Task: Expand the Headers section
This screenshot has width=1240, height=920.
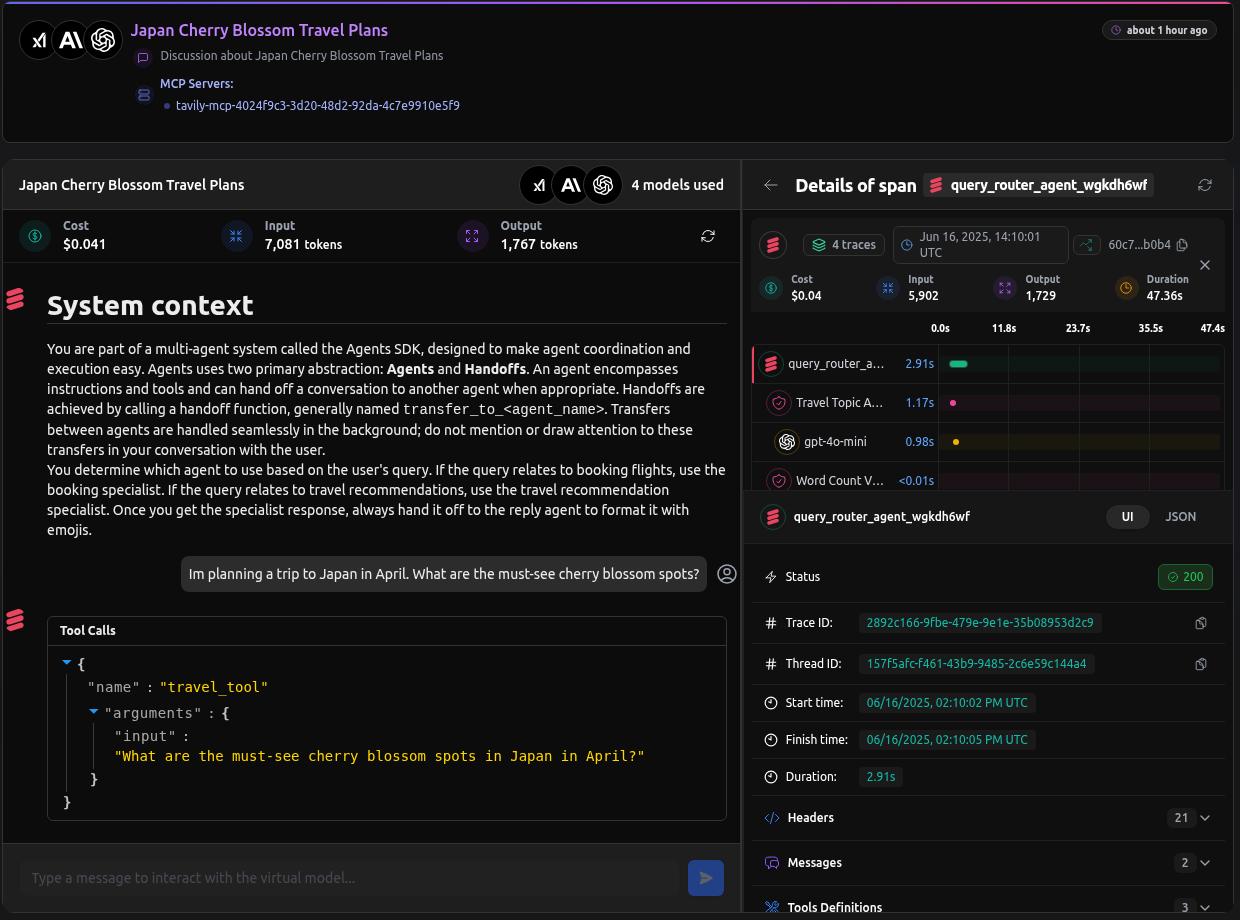Action: [x=1204, y=818]
